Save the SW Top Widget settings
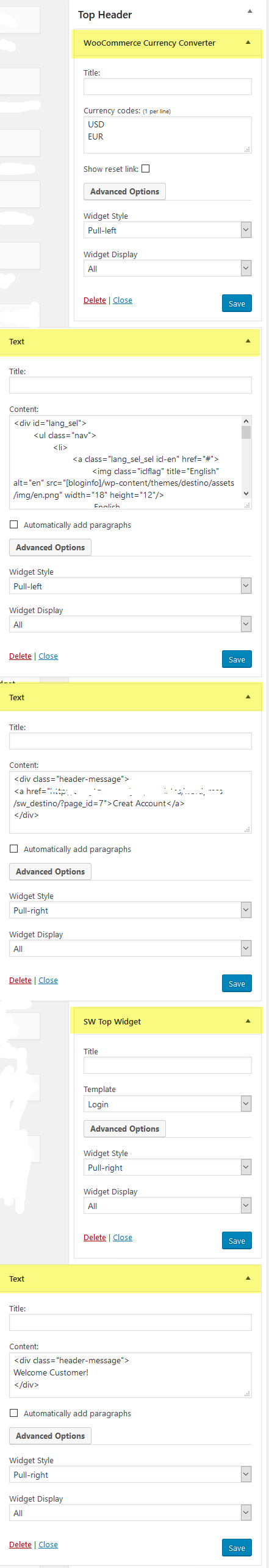Viewport: 269px width, 1568px height. (237, 1241)
